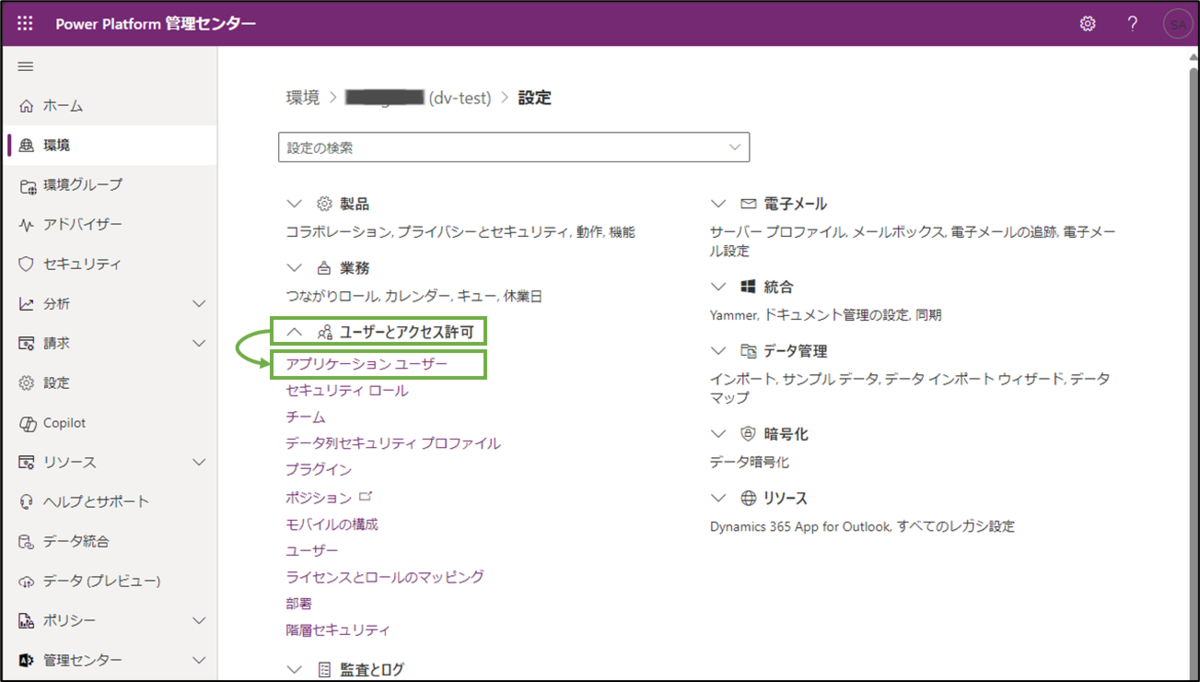This screenshot has height=682, width=1200.
Task: Click the 製品 gear icon
Action: (324, 204)
